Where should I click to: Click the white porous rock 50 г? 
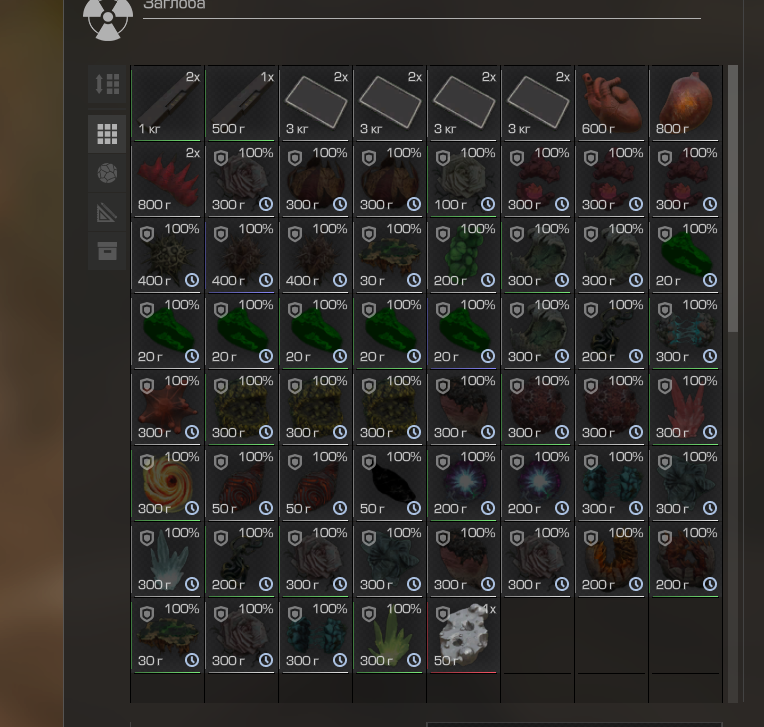[x=463, y=636]
